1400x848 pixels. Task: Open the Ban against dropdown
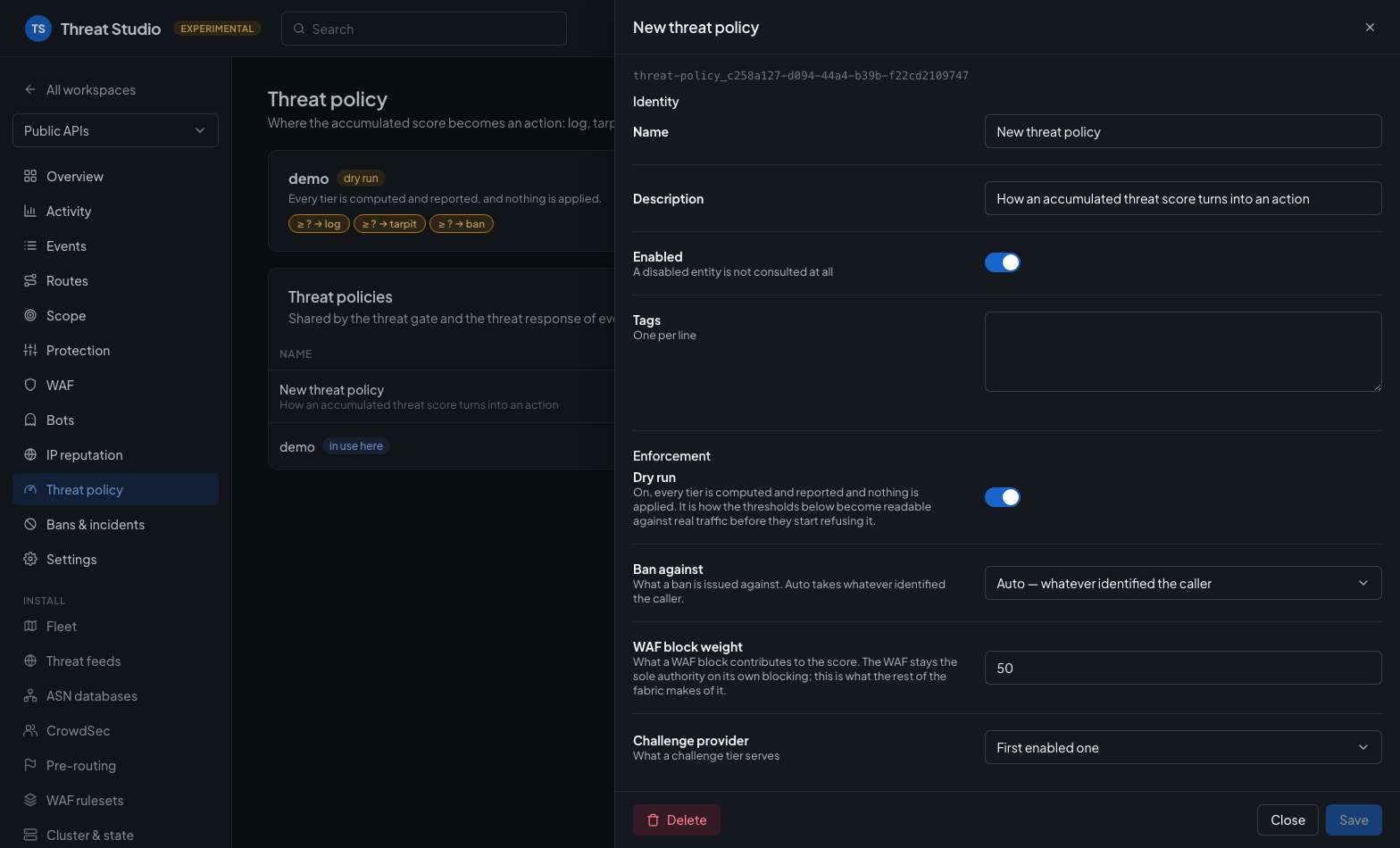click(1183, 583)
